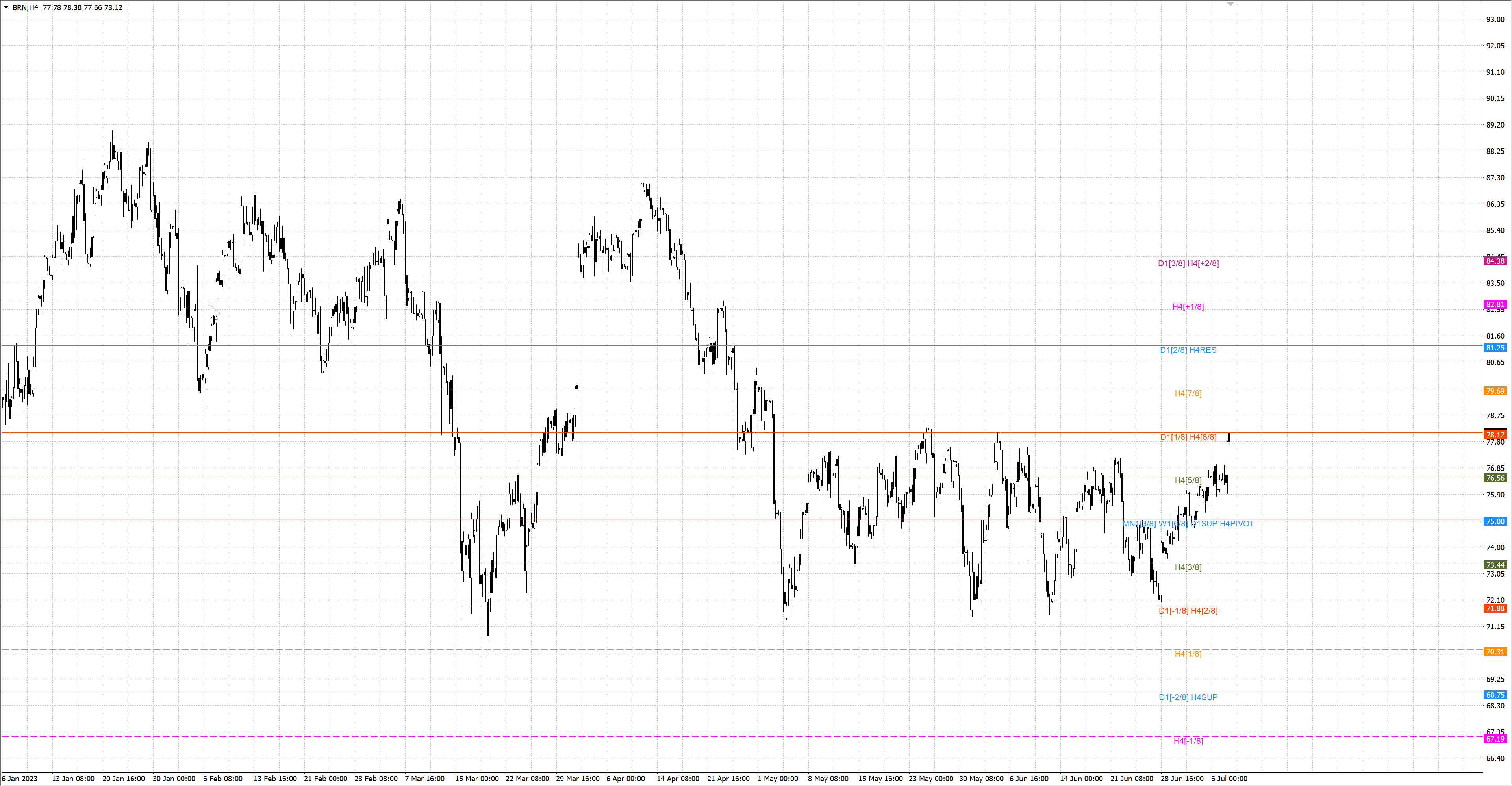Screen dimensions: 1512x786
Task: Click the 6 Jul 00:00 time label
Action: [x=1229, y=779]
